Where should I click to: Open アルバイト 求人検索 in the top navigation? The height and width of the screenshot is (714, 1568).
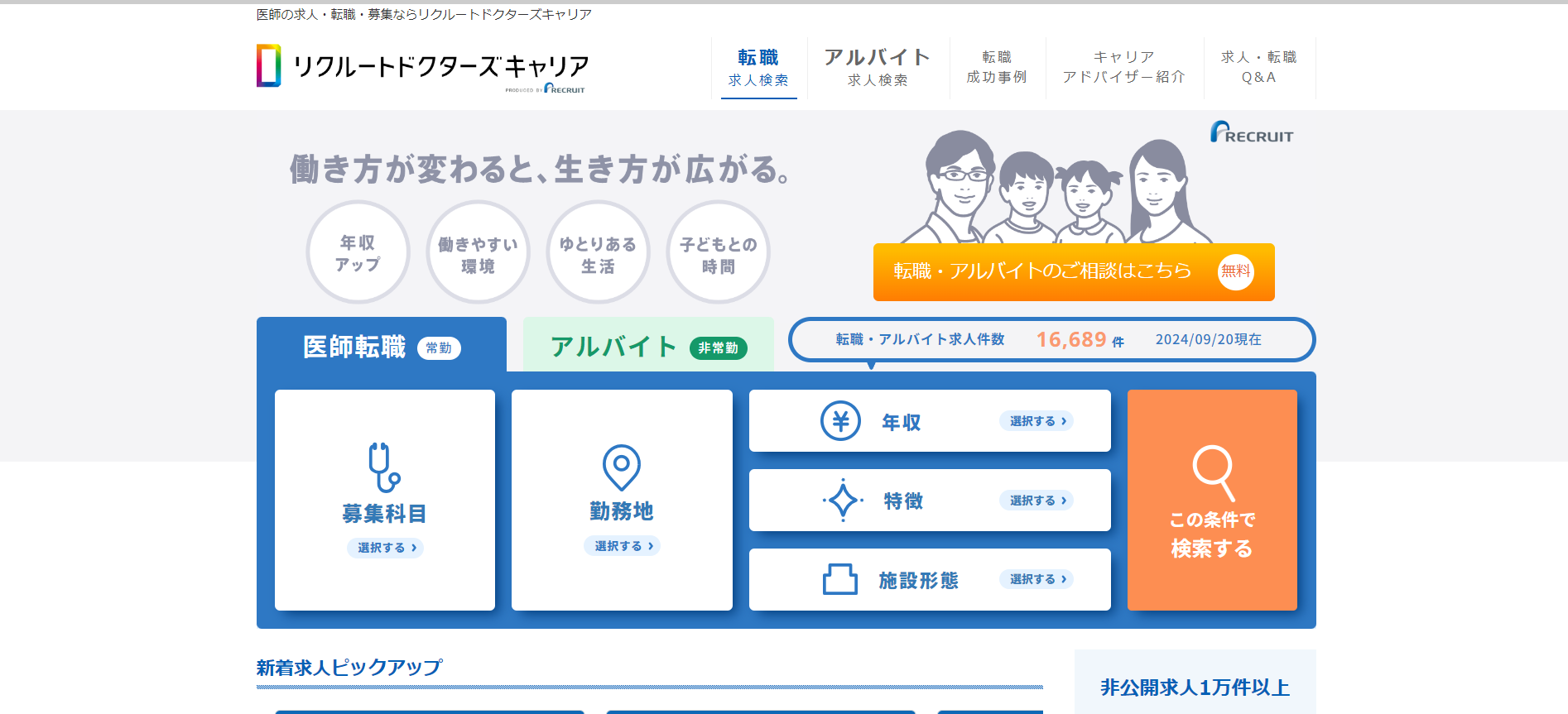pyautogui.click(x=878, y=68)
